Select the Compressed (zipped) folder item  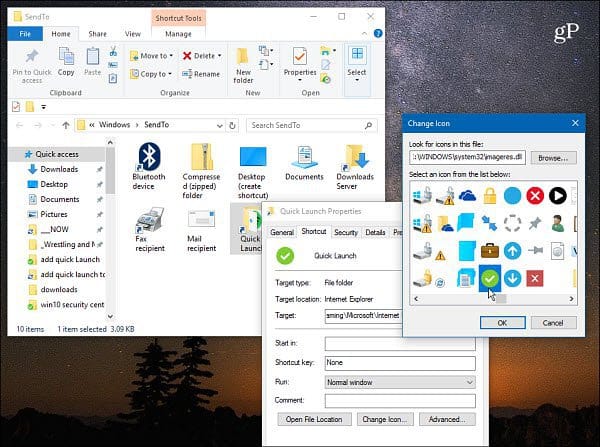click(x=201, y=171)
